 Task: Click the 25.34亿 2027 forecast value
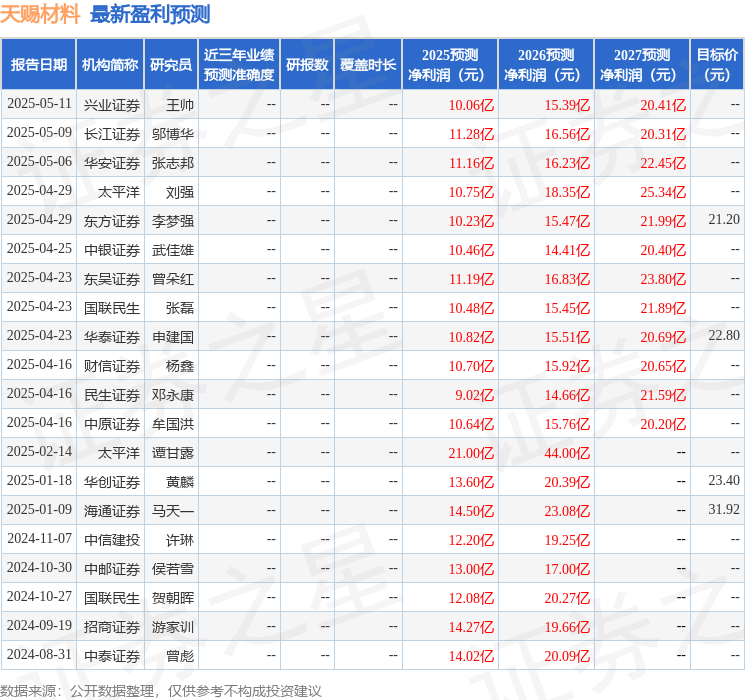pos(663,191)
